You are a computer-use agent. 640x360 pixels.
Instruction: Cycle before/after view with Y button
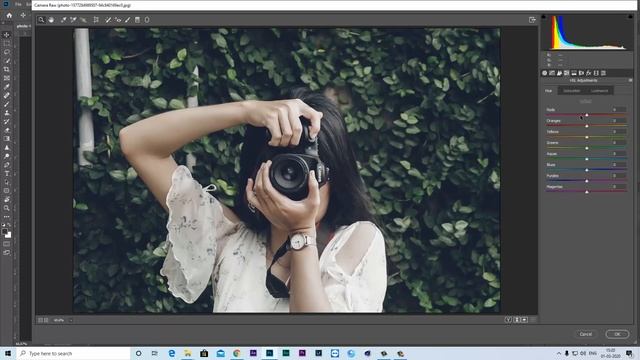point(508,320)
